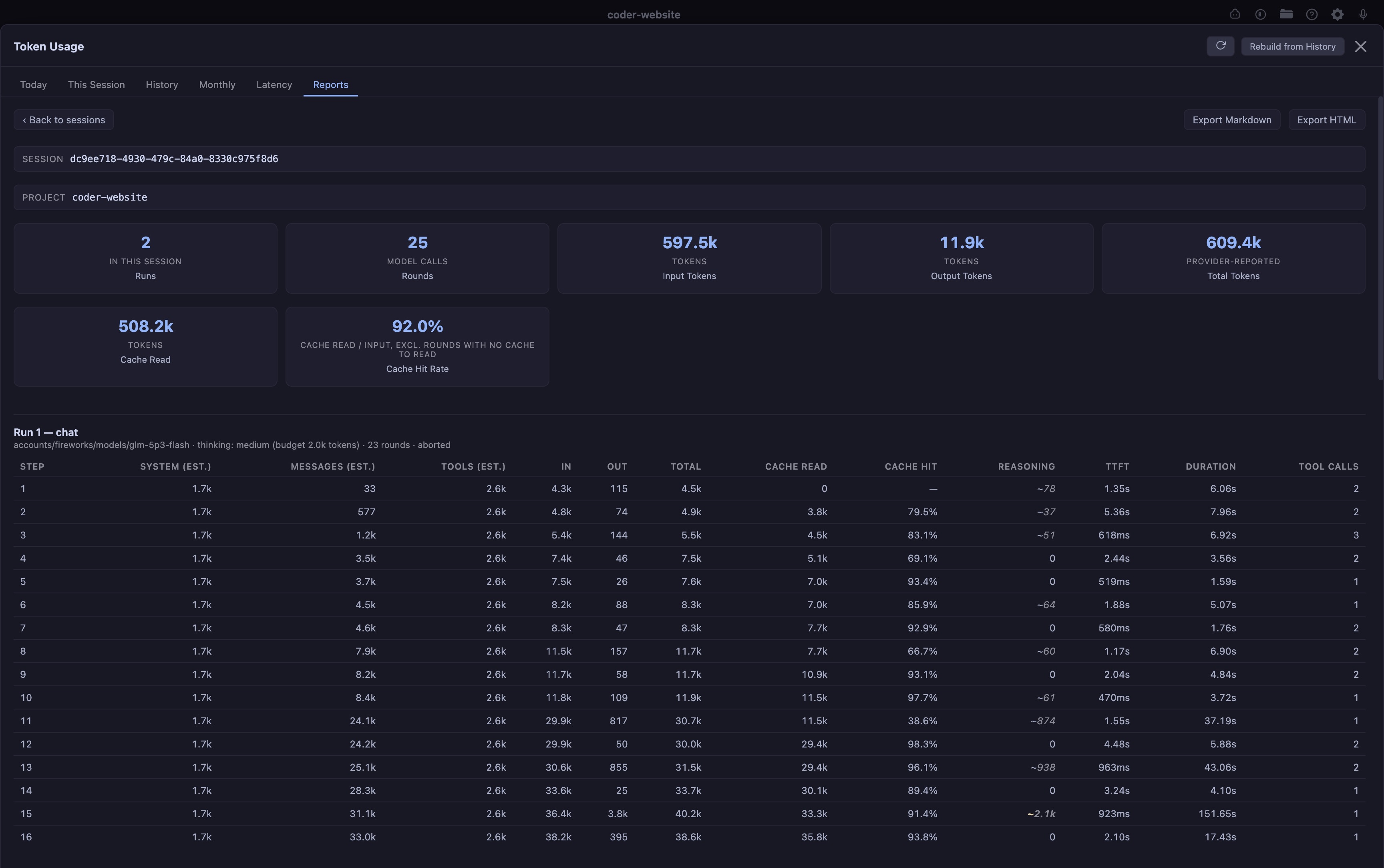Click the project name coder-website field

tap(689, 197)
